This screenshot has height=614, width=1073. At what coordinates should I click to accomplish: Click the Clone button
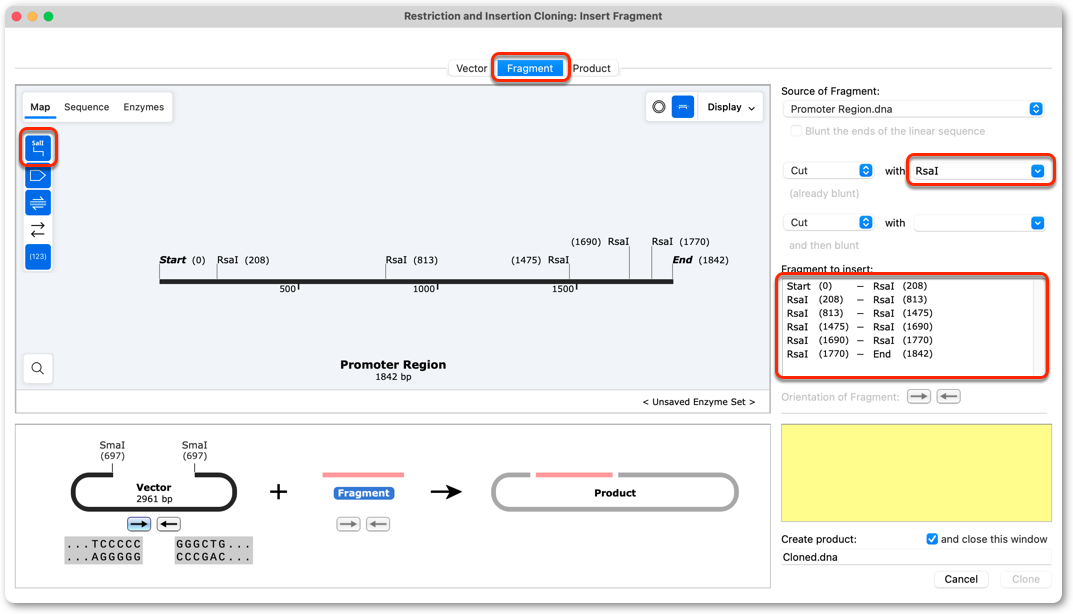click(x=1026, y=579)
